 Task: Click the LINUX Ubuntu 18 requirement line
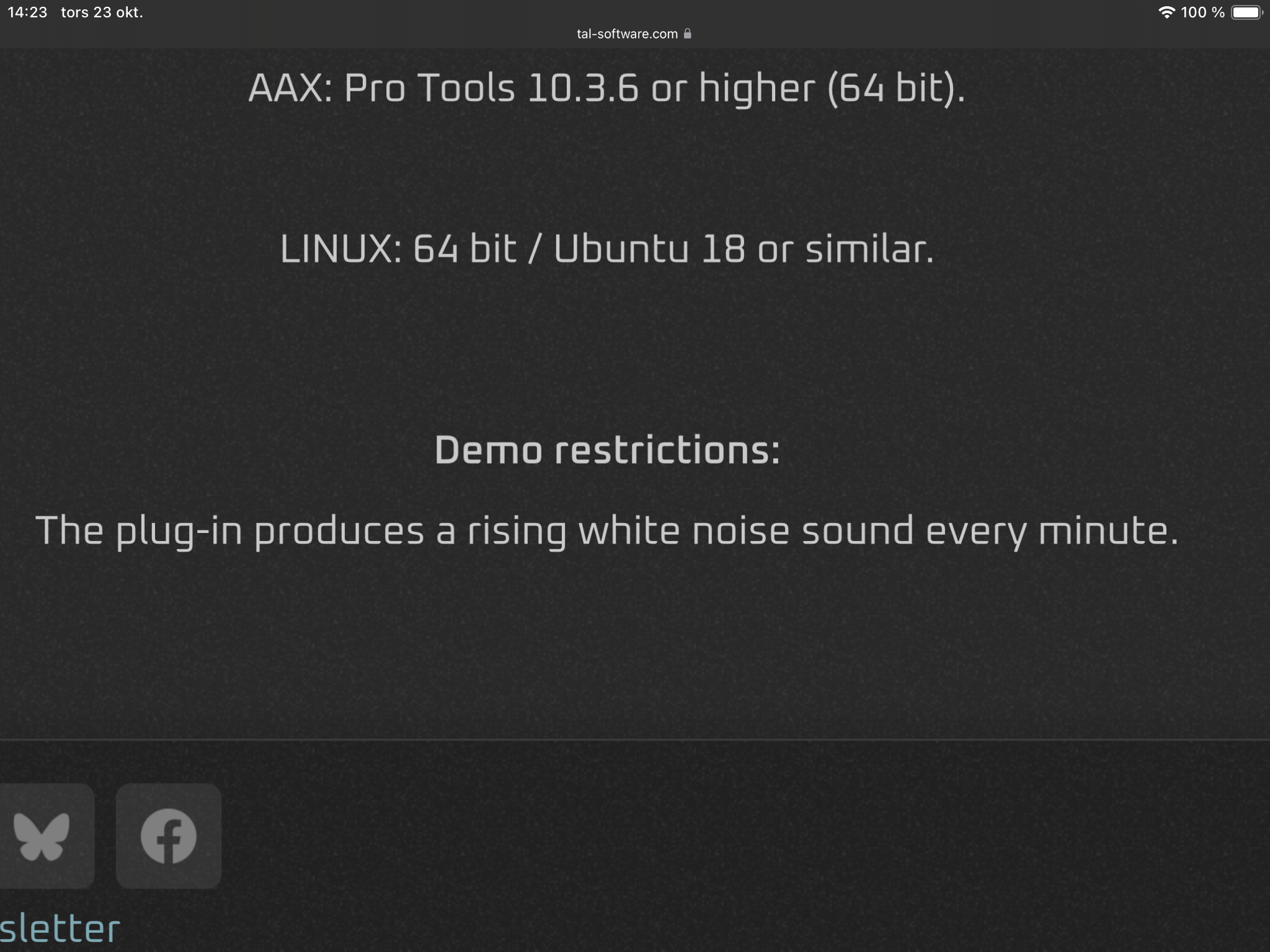coord(606,249)
